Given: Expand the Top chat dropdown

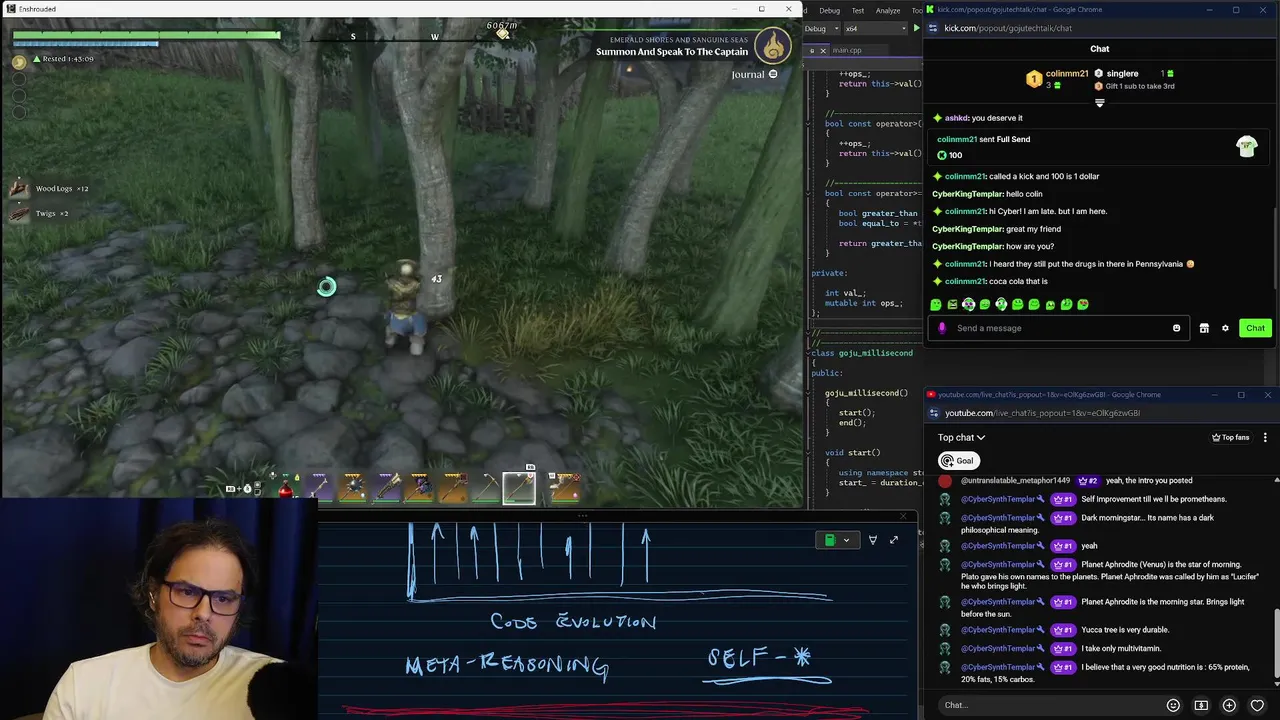Looking at the screenshot, I should 961,437.
